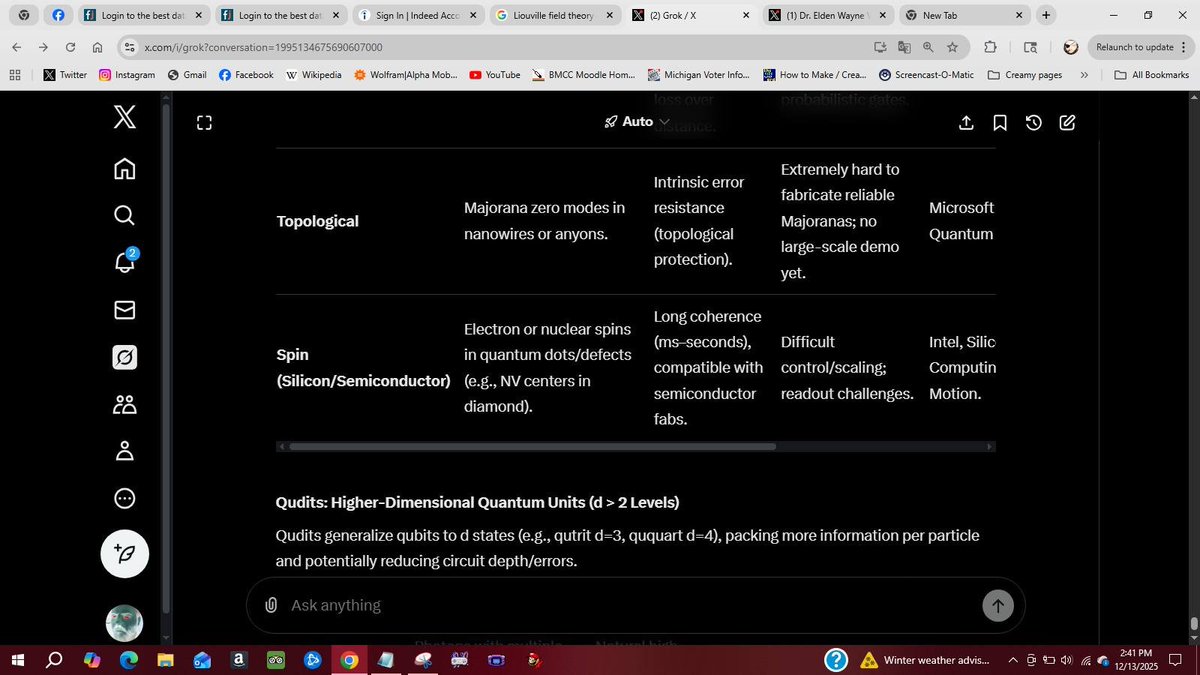Click the browser back arrow
Image resolution: width=1200 pixels, height=675 pixels.
point(17,47)
